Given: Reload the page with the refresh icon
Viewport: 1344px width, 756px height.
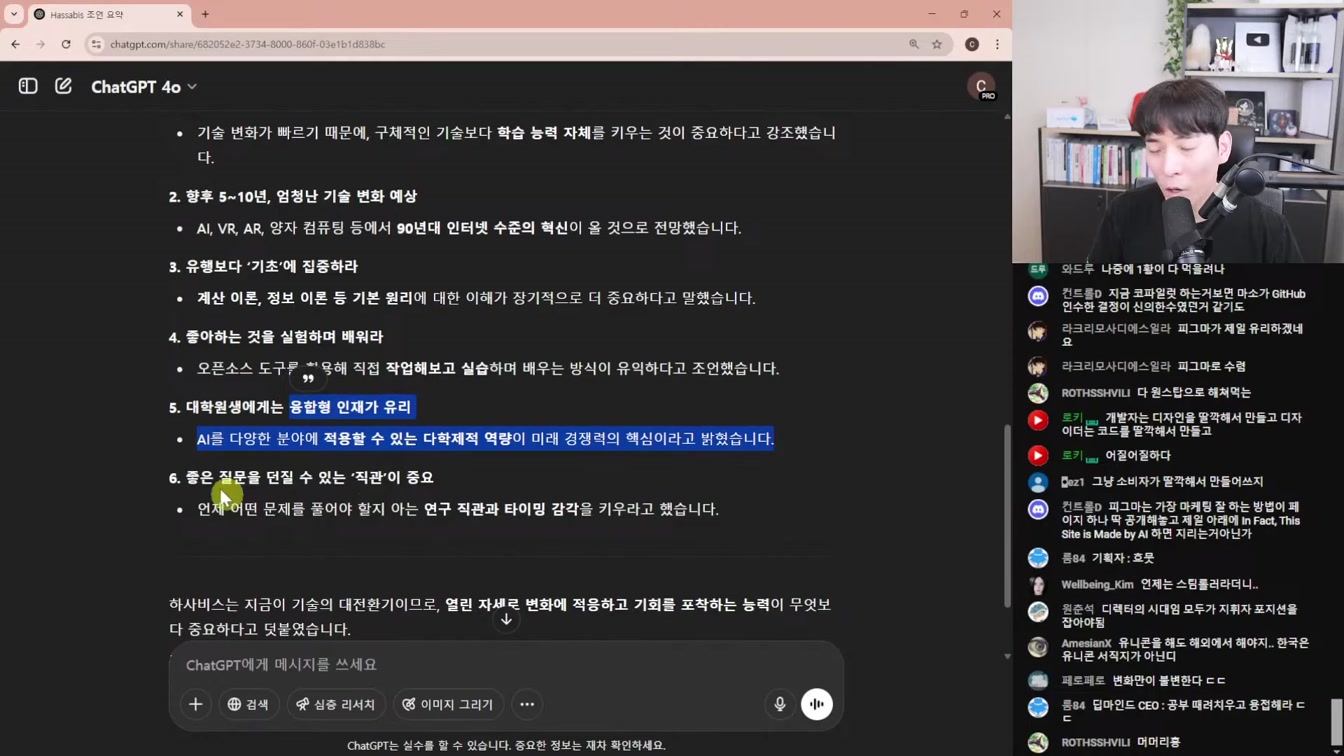Looking at the screenshot, I should [x=66, y=44].
